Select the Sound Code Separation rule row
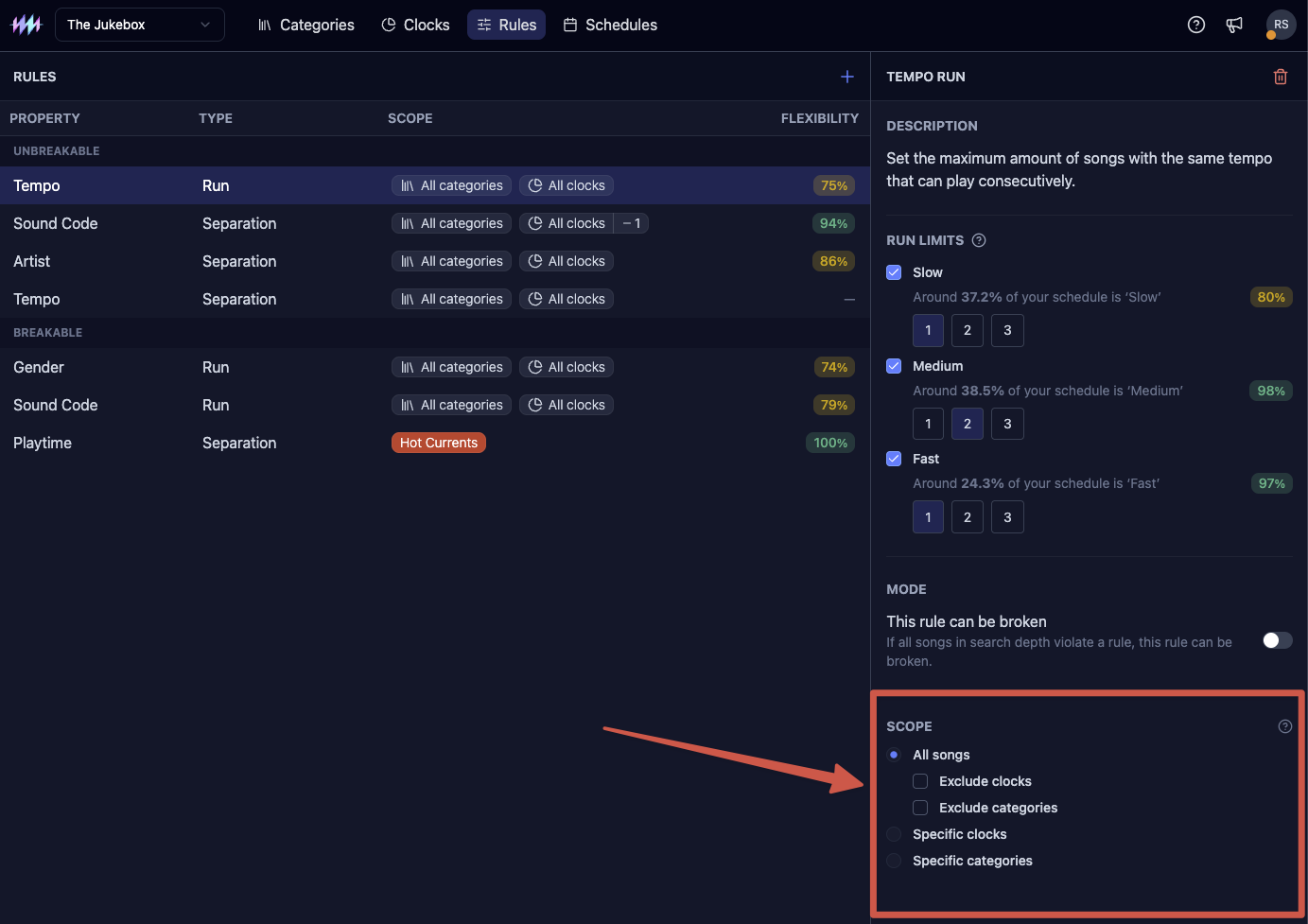 click(435, 223)
